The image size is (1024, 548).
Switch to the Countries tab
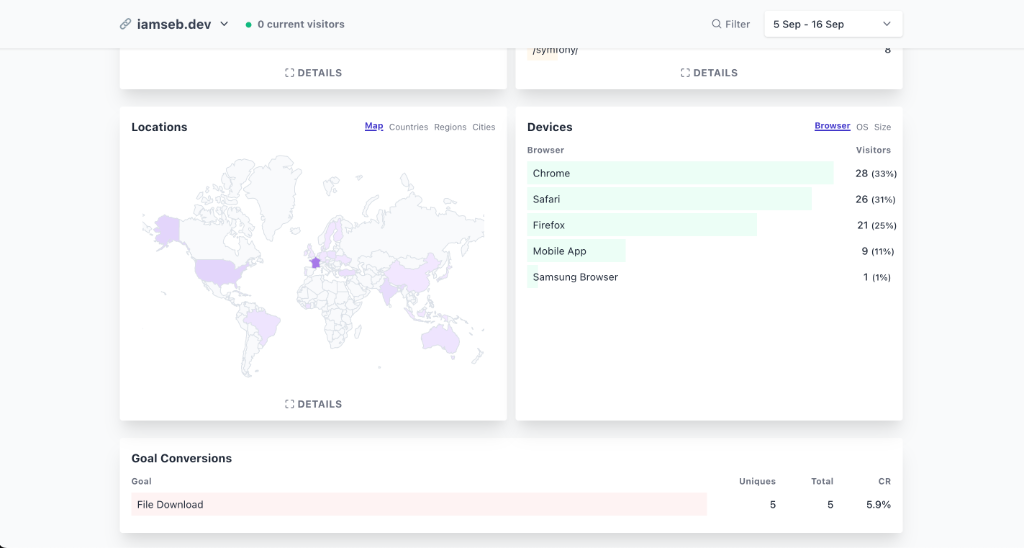408,127
